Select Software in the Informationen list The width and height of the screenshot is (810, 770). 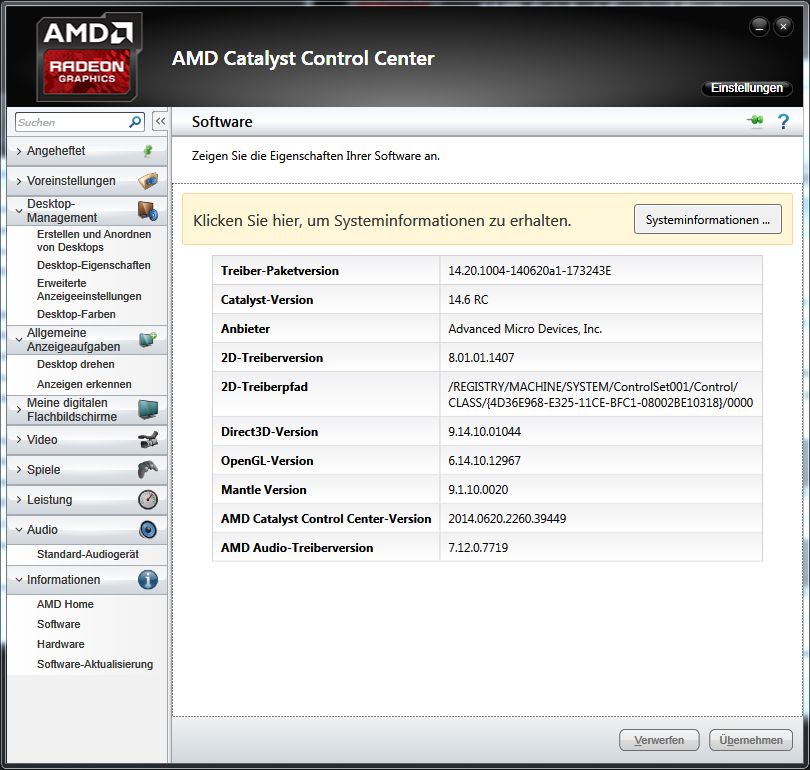[x=58, y=624]
